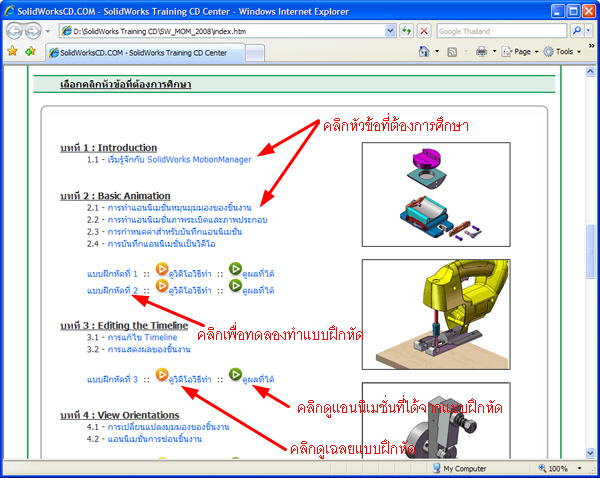Open lesson 3.1 Timeline link
Viewport: 600px width, 478px height.
pos(142,338)
